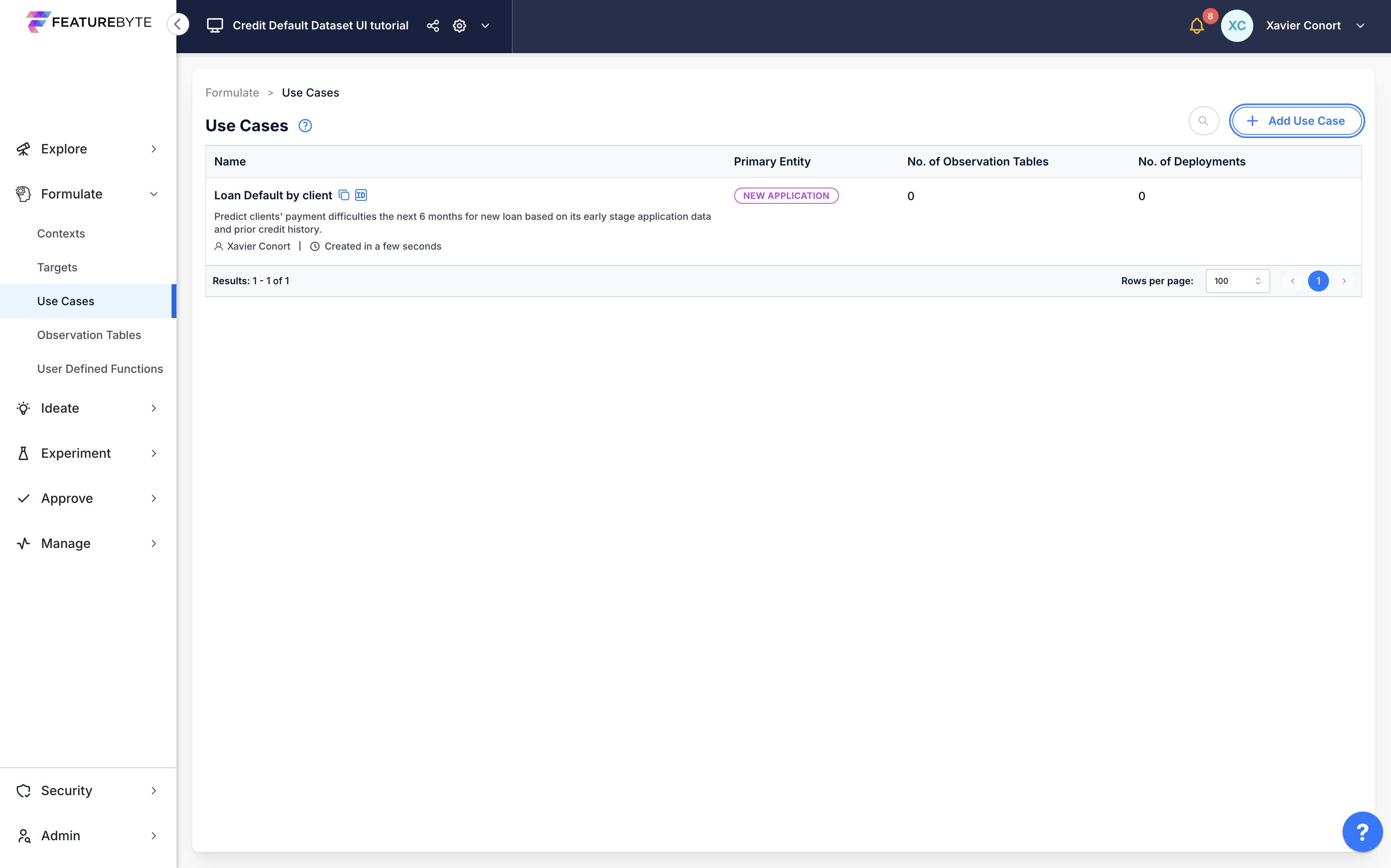Select the Contexts menu item

pos(61,233)
